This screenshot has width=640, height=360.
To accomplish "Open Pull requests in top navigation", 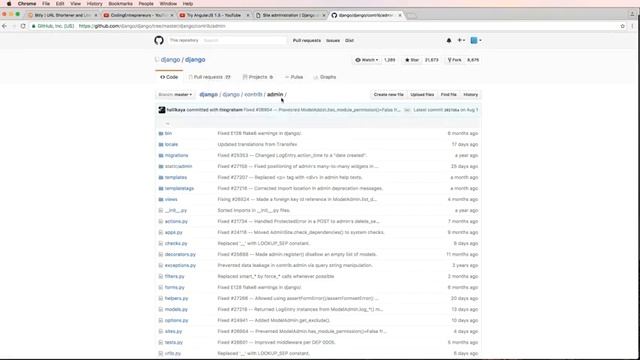I will [x=307, y=40].
